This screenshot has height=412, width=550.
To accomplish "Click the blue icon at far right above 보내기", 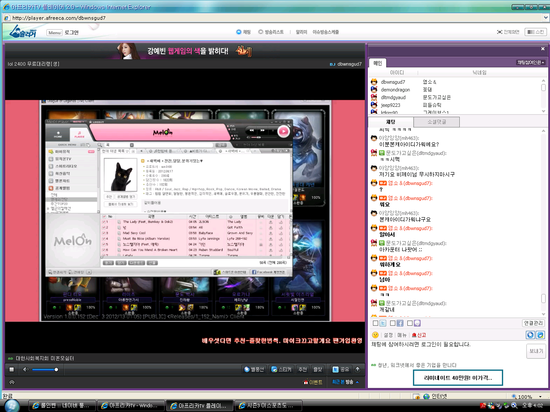I will (x=541, y=335).
